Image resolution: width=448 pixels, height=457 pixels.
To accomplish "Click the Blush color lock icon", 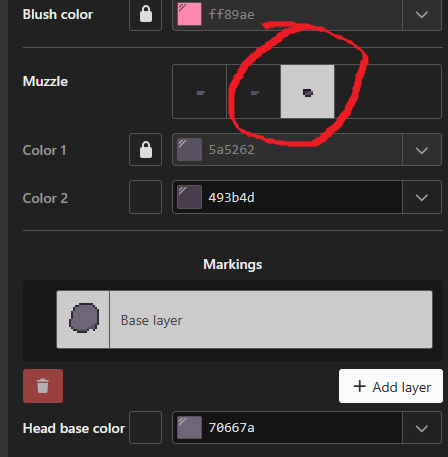I will [x=146, y=14].
